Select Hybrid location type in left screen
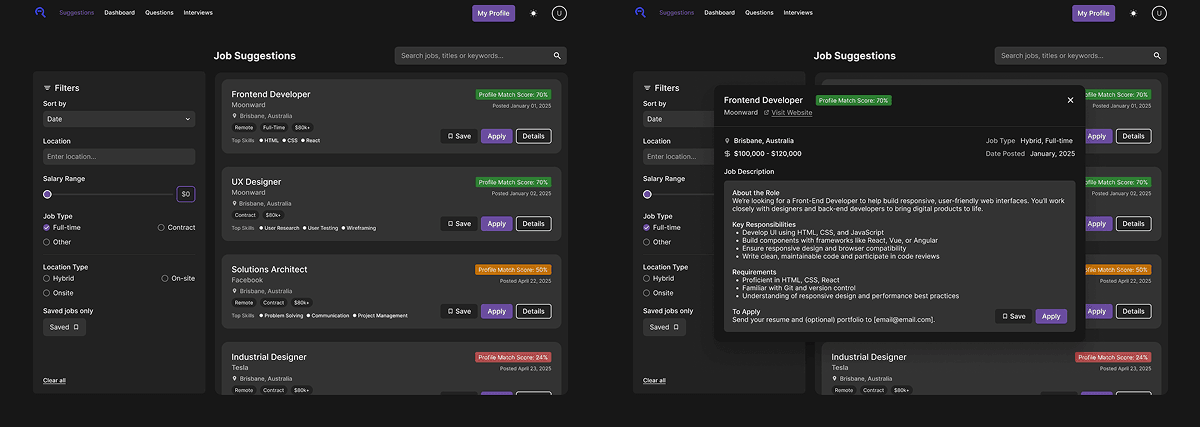 [46, 278]
